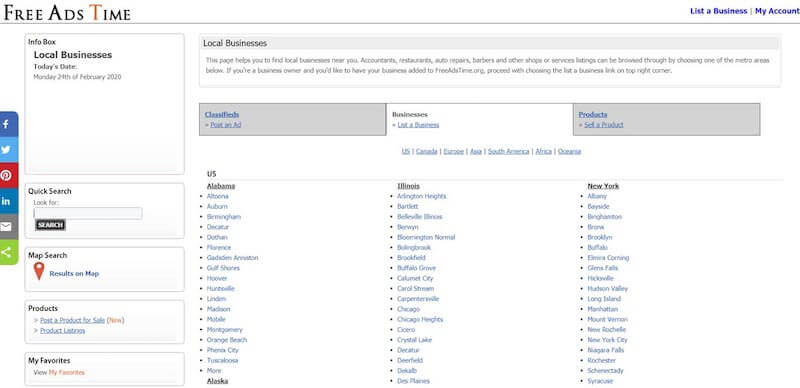800x388 pixels.
Task: Select Gadsden Anniston city link
Action: coord(232,258)
